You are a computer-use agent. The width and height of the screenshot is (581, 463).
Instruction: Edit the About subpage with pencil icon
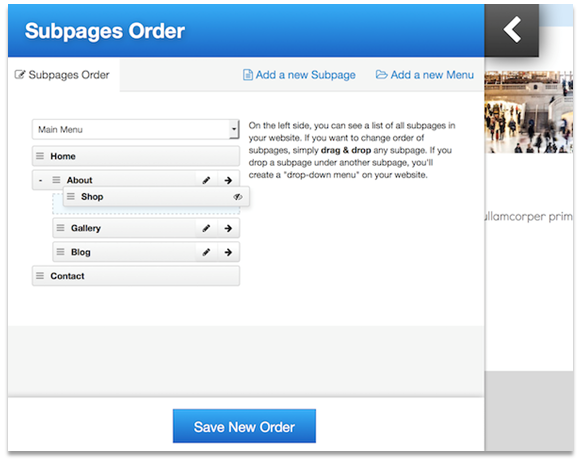click(x=206, y=180)
